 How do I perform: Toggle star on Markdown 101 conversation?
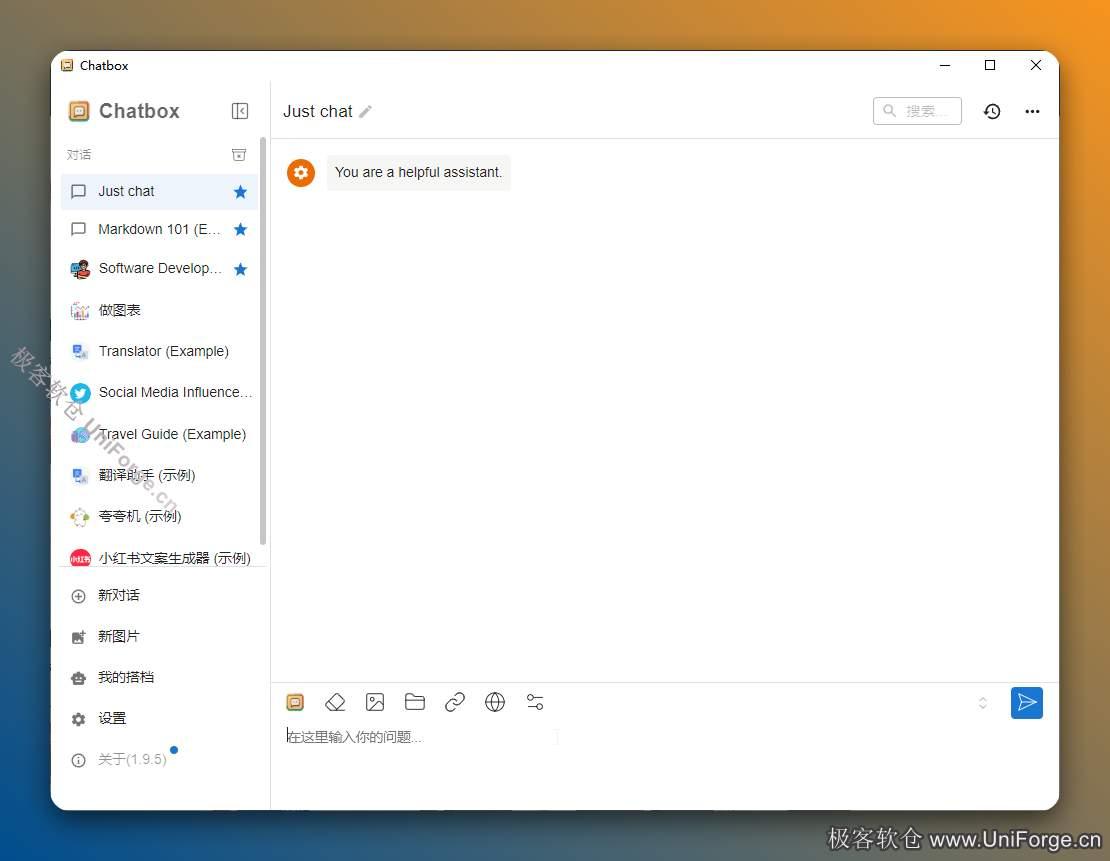[241, 229]
